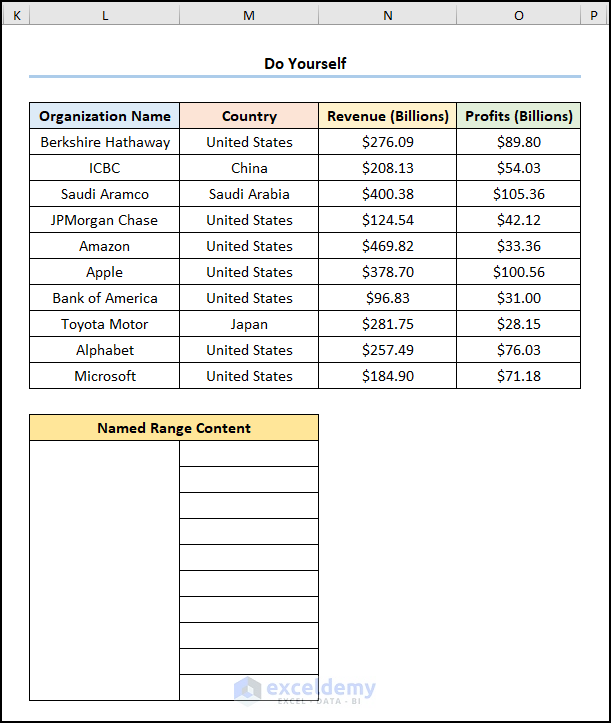
Task: Click the Toyota Motor cell
Action: point(105,324)
